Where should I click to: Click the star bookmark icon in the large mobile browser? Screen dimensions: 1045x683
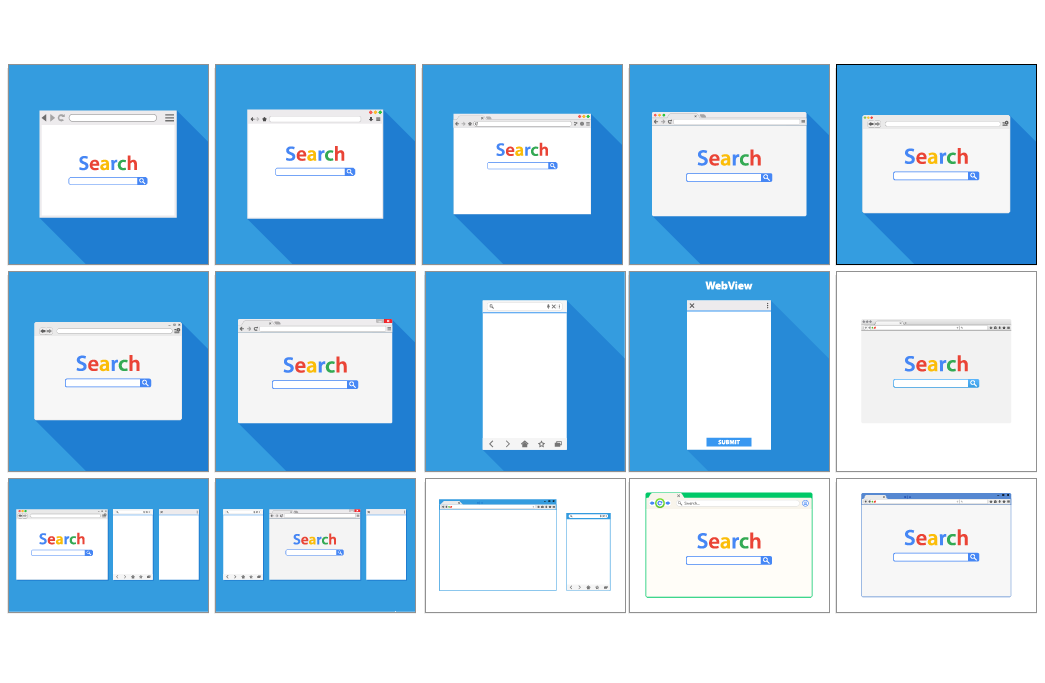(541, 444)
